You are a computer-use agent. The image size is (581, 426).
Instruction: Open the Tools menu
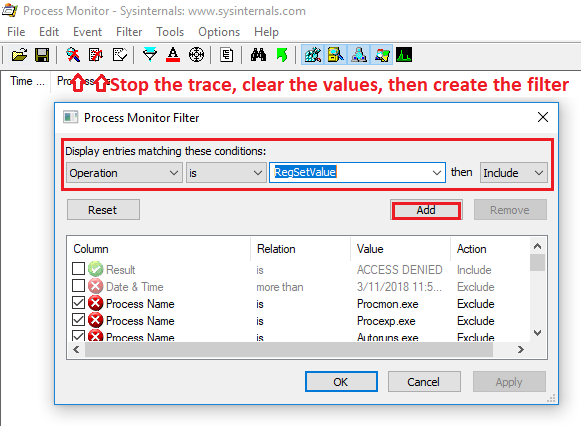point(170,32)
